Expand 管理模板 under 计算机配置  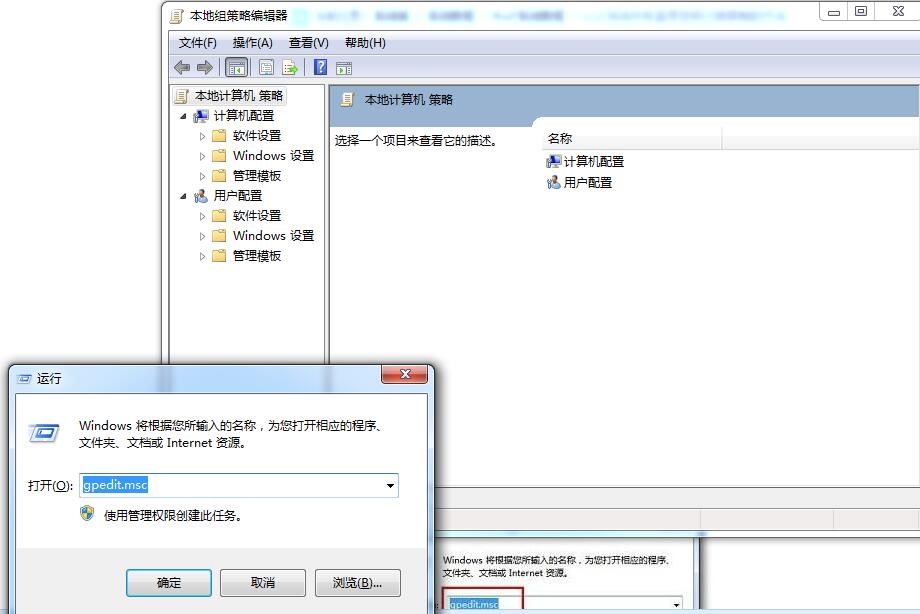pyautogui.click(x=202, y=176)
